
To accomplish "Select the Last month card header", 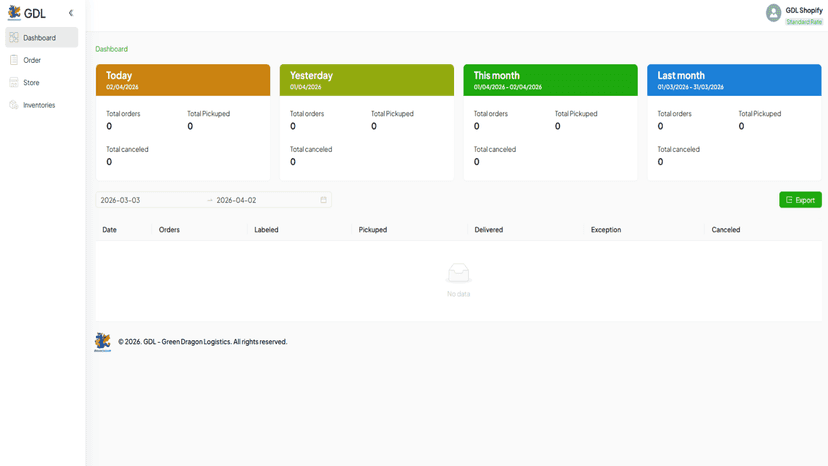I will [x=734, y=80].
